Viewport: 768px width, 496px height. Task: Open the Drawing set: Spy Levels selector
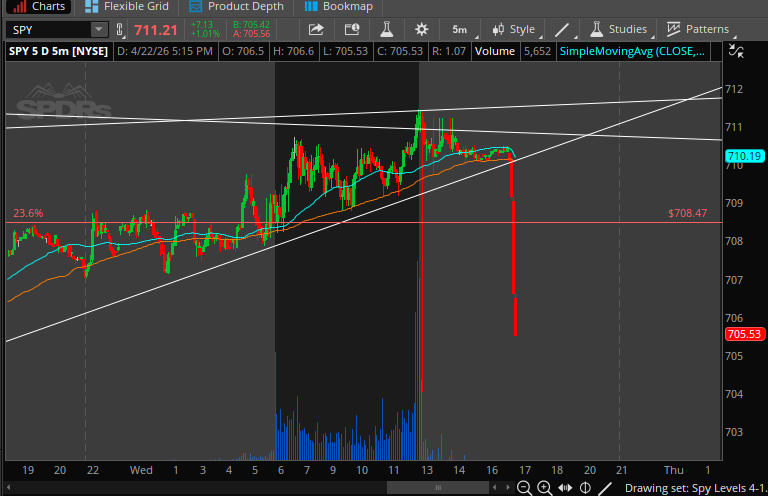pyautogui.click(x=695, y=488)
